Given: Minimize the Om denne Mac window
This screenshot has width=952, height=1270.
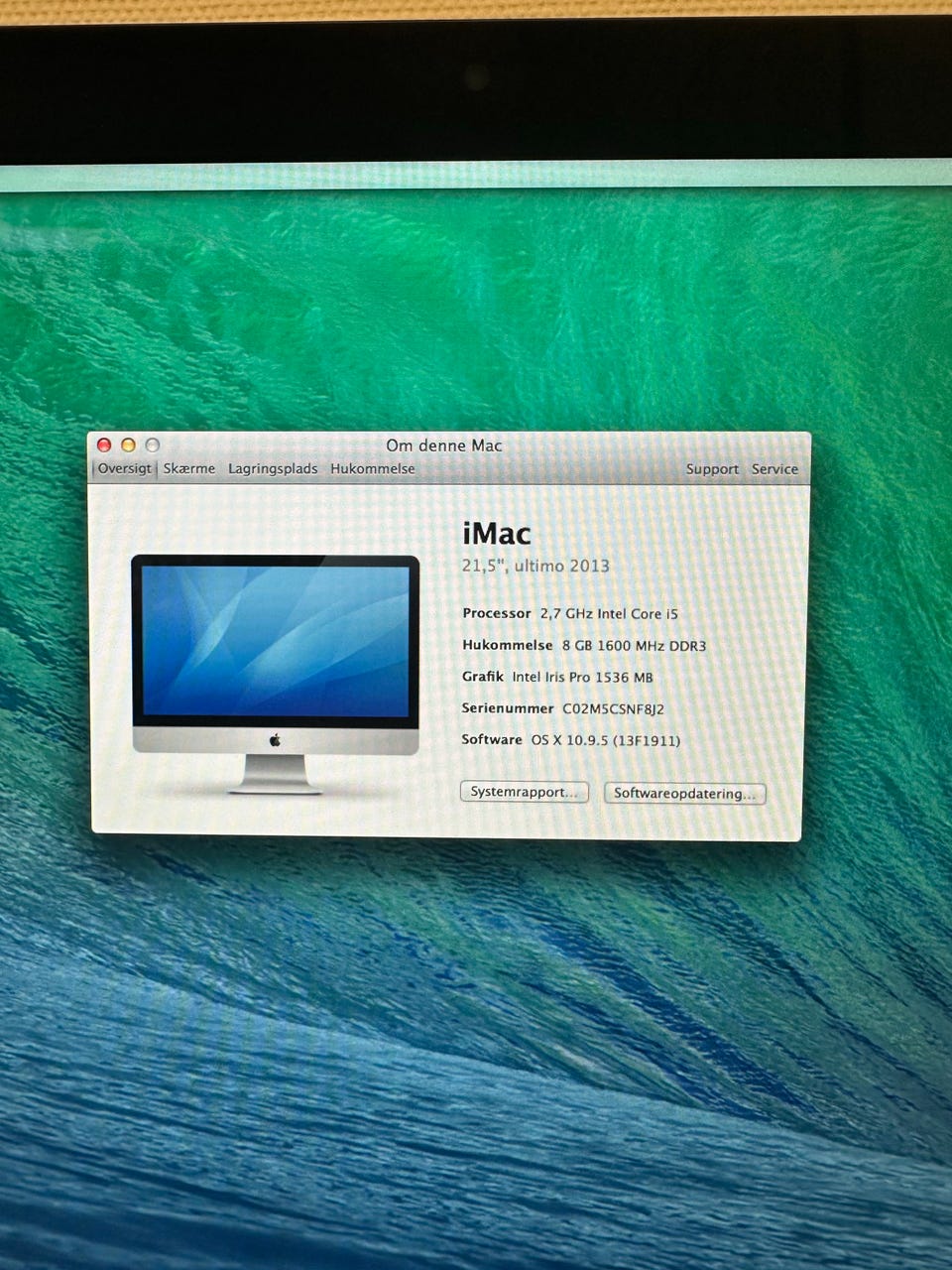Looking at the screenshot, I should [x=128, y=445].
